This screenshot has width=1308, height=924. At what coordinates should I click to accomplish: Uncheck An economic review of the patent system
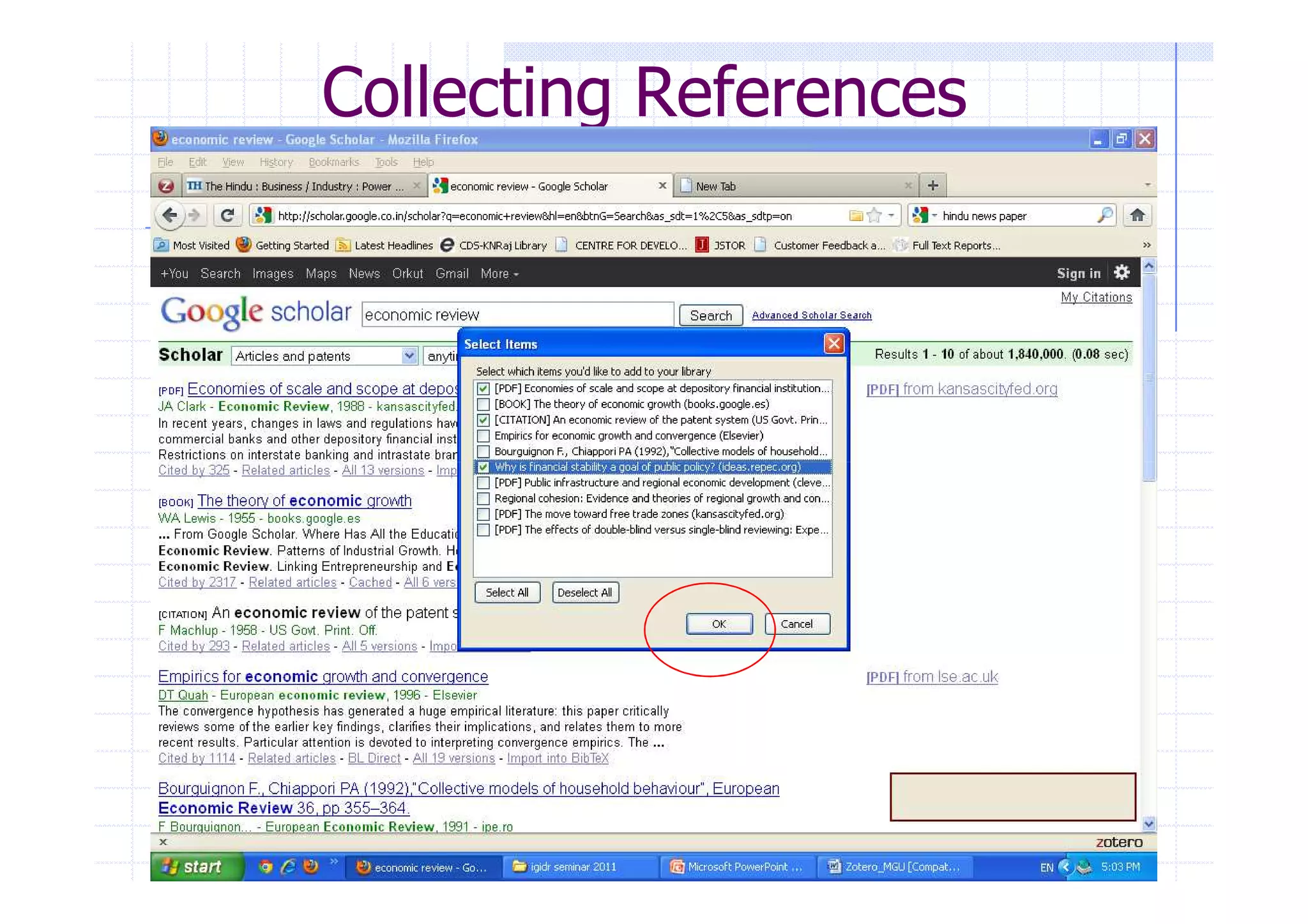(x=483, y=420)
